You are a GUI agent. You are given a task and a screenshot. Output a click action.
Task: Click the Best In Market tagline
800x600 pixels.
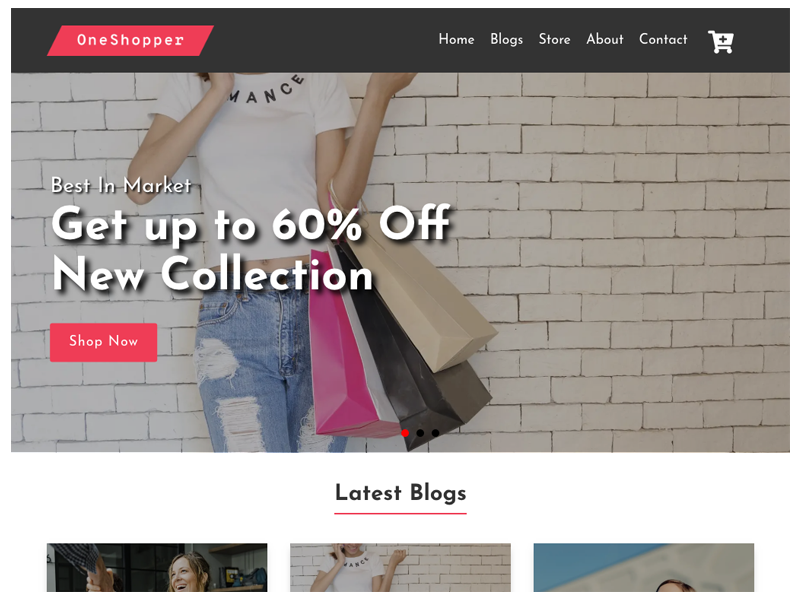point(121,185)
